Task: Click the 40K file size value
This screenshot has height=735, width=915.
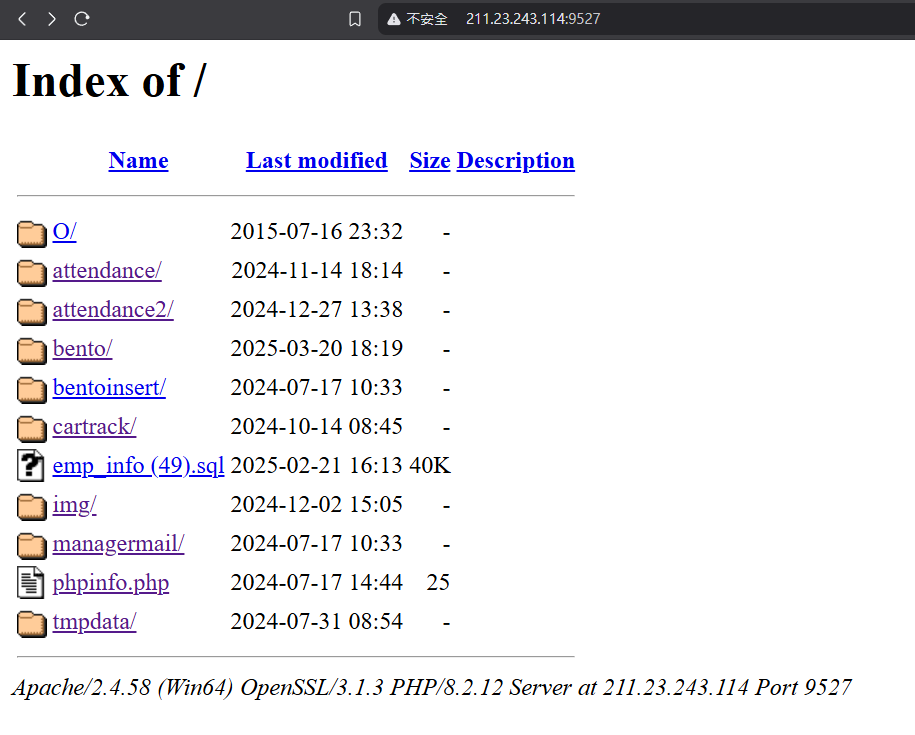Action: tap(429, 466)
